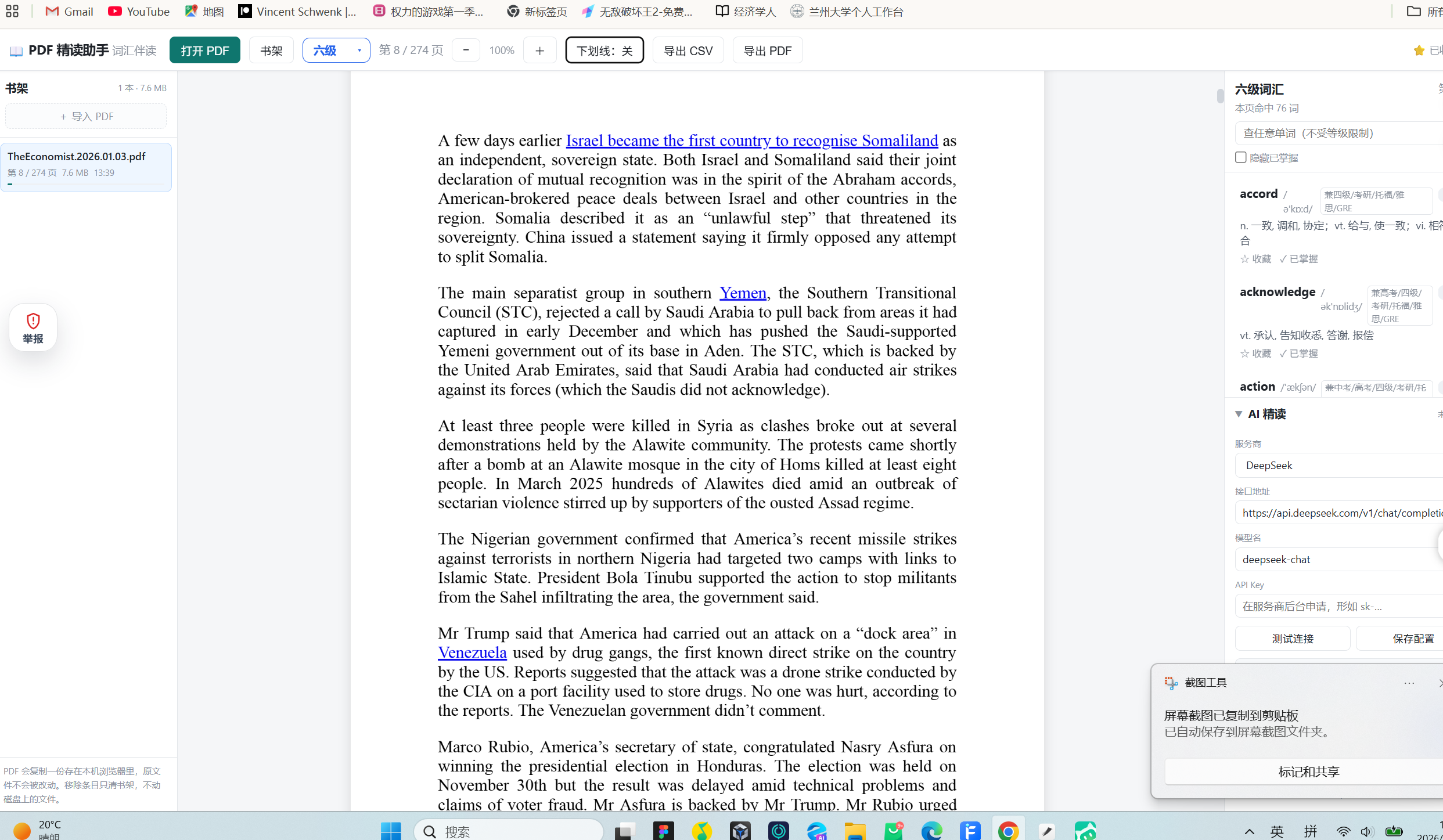Open the 经济学人 bookmark
Image resolution: width=1443 pixels, height=840 pixels.
(746, 11)
